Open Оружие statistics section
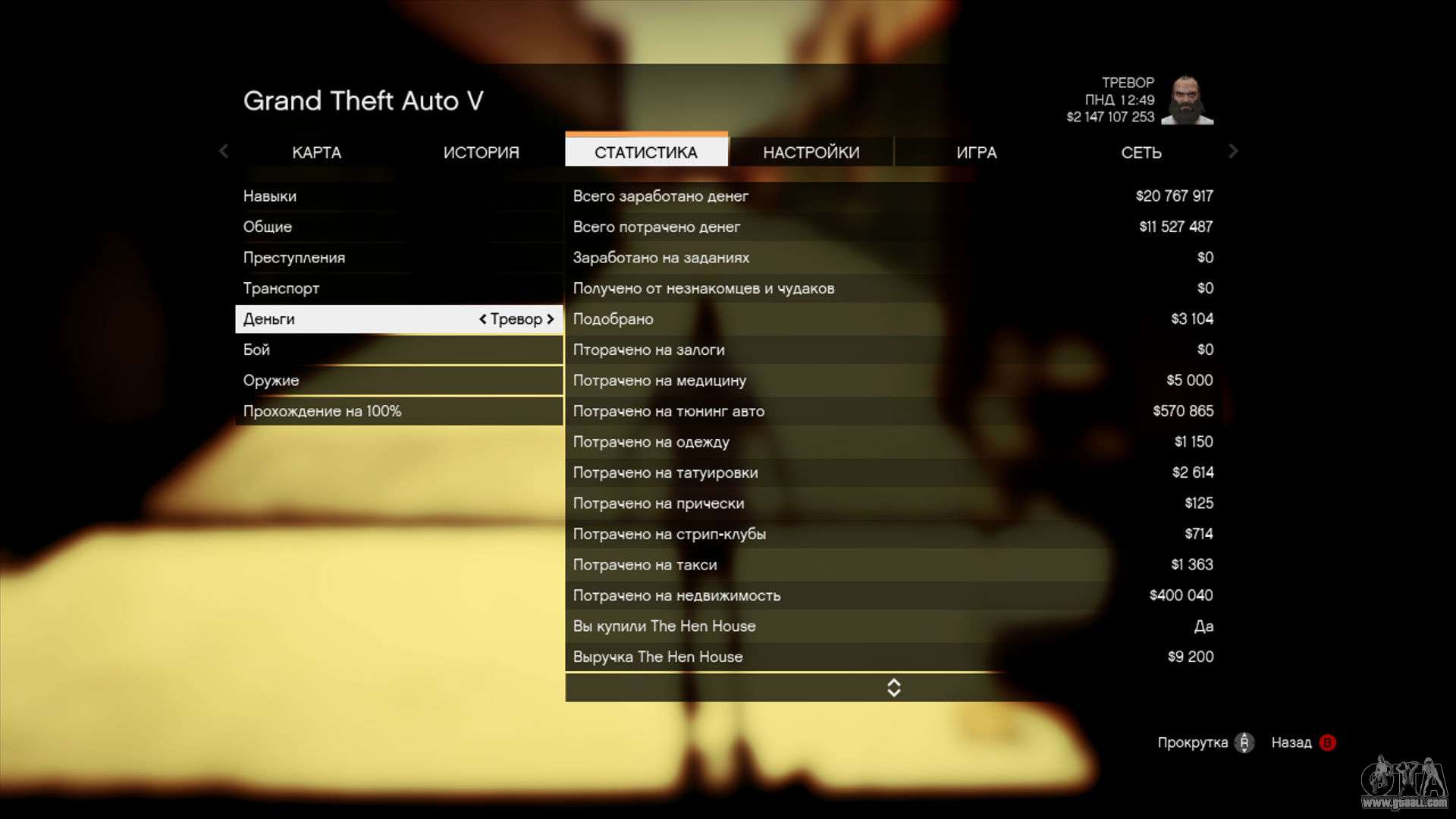Image resolution: width=1456 pixels, height=819 pixels. click(271, 380)
